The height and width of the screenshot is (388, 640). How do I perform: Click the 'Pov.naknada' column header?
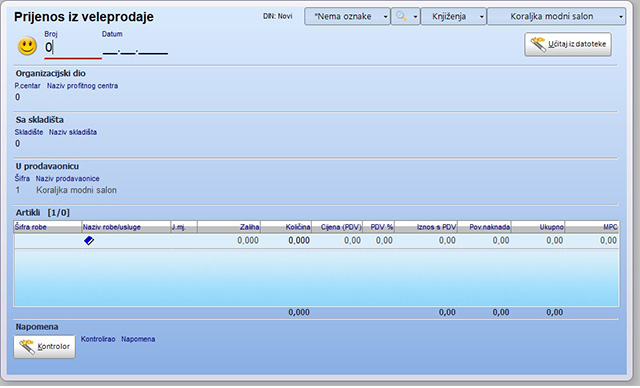click(x=484, y=227)
